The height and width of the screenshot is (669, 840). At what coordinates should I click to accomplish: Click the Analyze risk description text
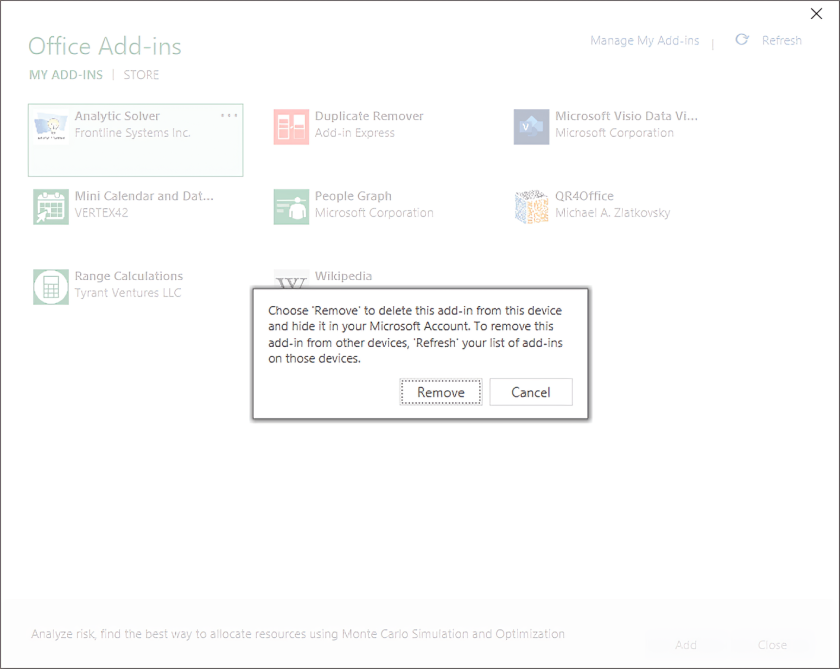click(298, 634)
